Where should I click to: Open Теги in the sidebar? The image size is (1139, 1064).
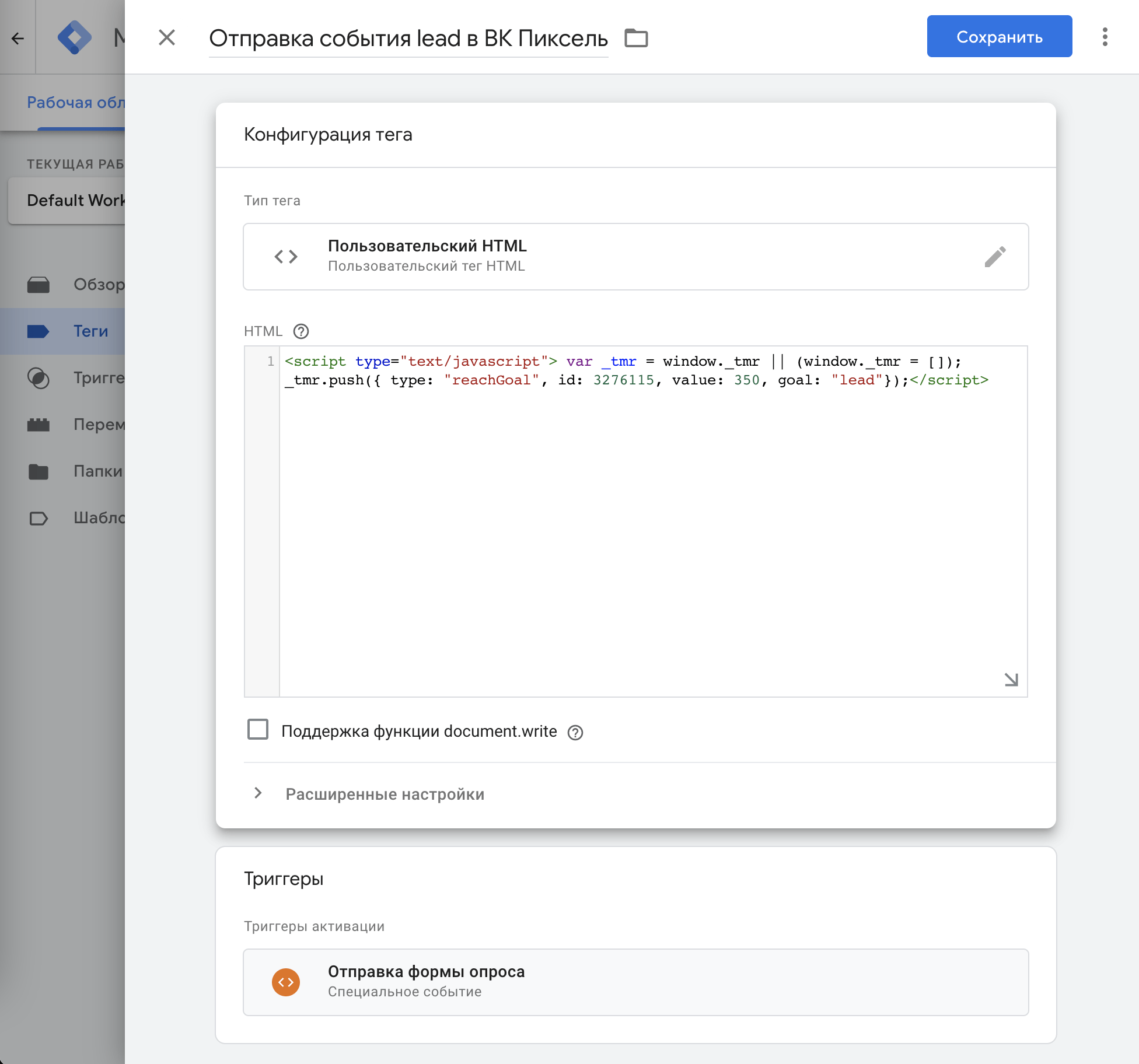[x=62, y=331]
